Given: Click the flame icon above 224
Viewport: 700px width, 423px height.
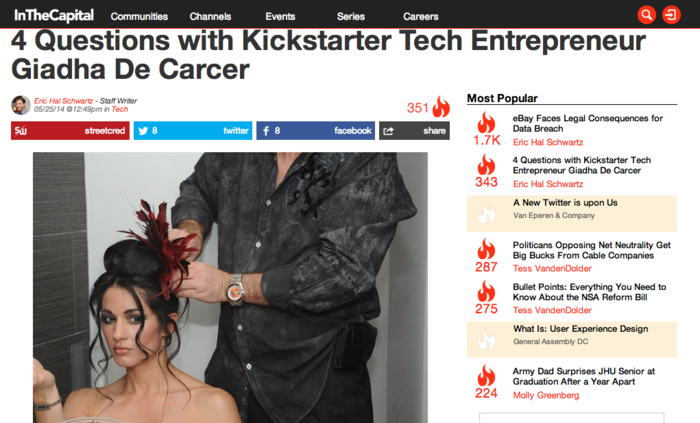Looking at the screenshot, I should (x=486, y=375).
